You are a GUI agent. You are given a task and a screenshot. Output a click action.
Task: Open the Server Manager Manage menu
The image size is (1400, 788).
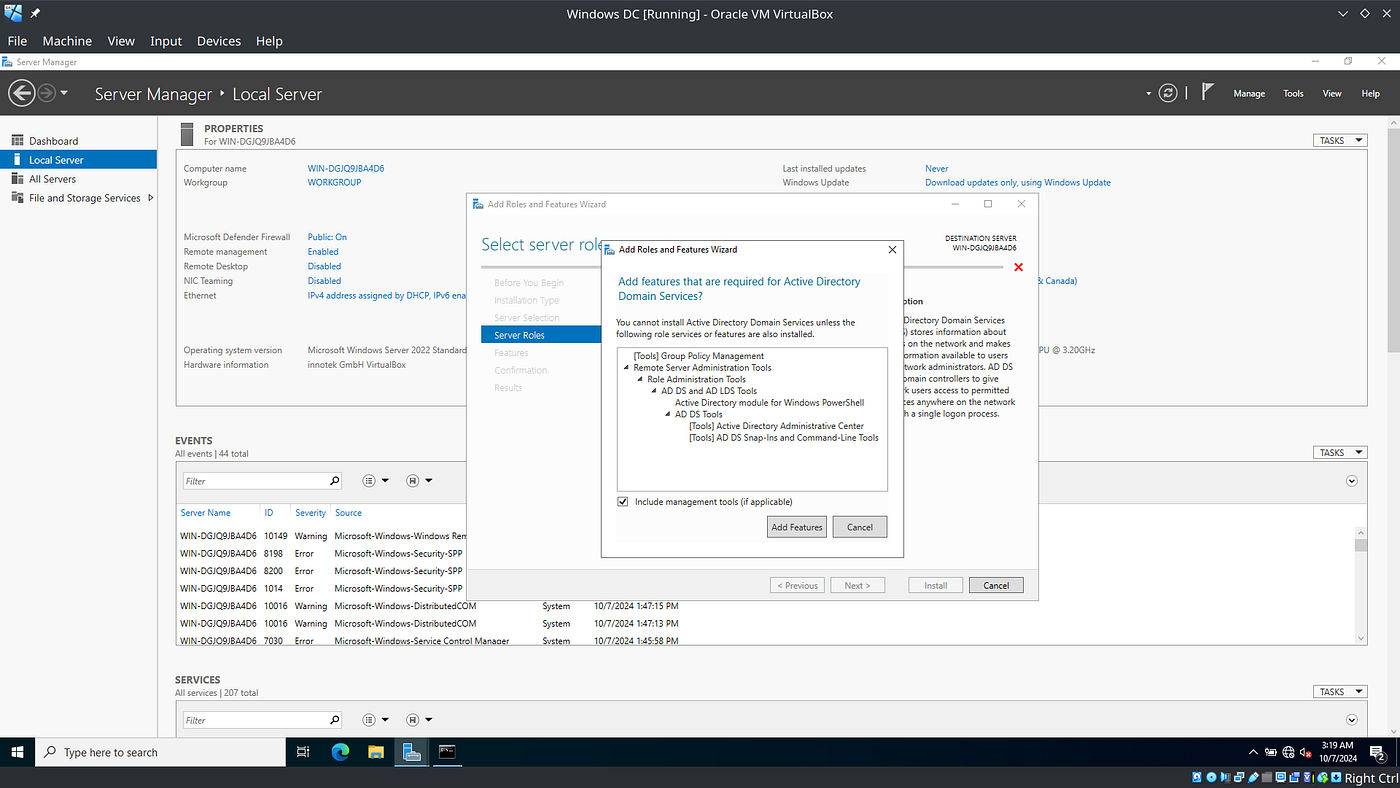point(1249,93)
